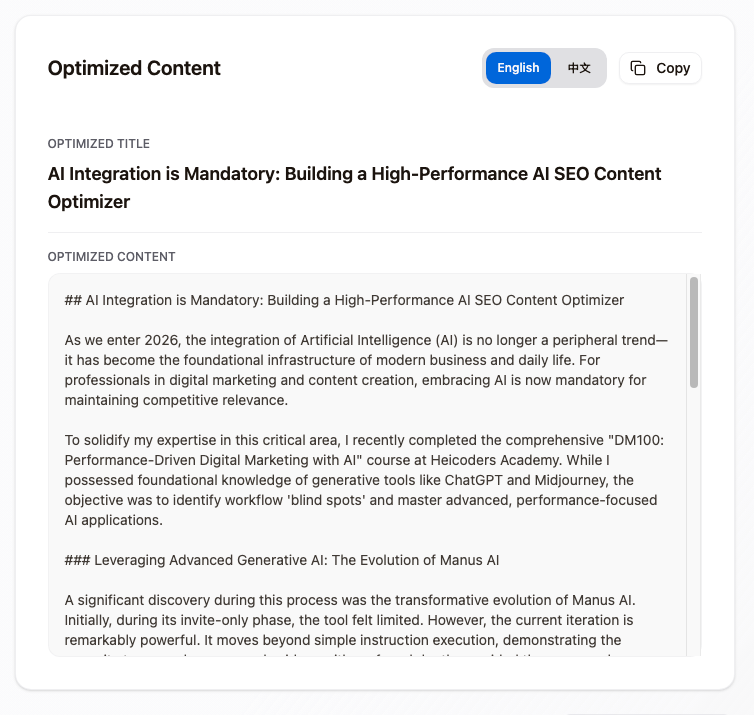The image size is (754, 715).
Task: Click the small "OPTIMIZED CONTENT" label
Action: (111, 257)
